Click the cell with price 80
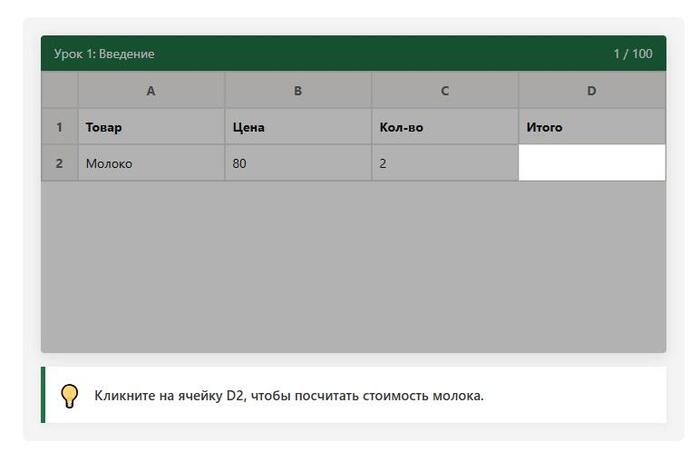This screenshot has height=452, width=700. 298,163
